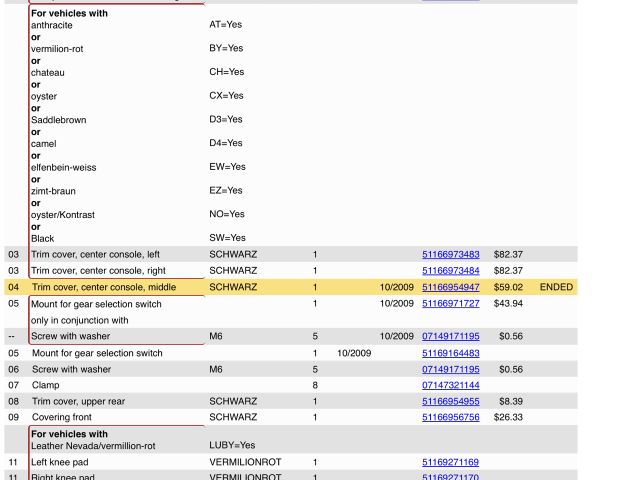Click the Trim cover, upper rear description
640x480 pixels.
[78, 401]
